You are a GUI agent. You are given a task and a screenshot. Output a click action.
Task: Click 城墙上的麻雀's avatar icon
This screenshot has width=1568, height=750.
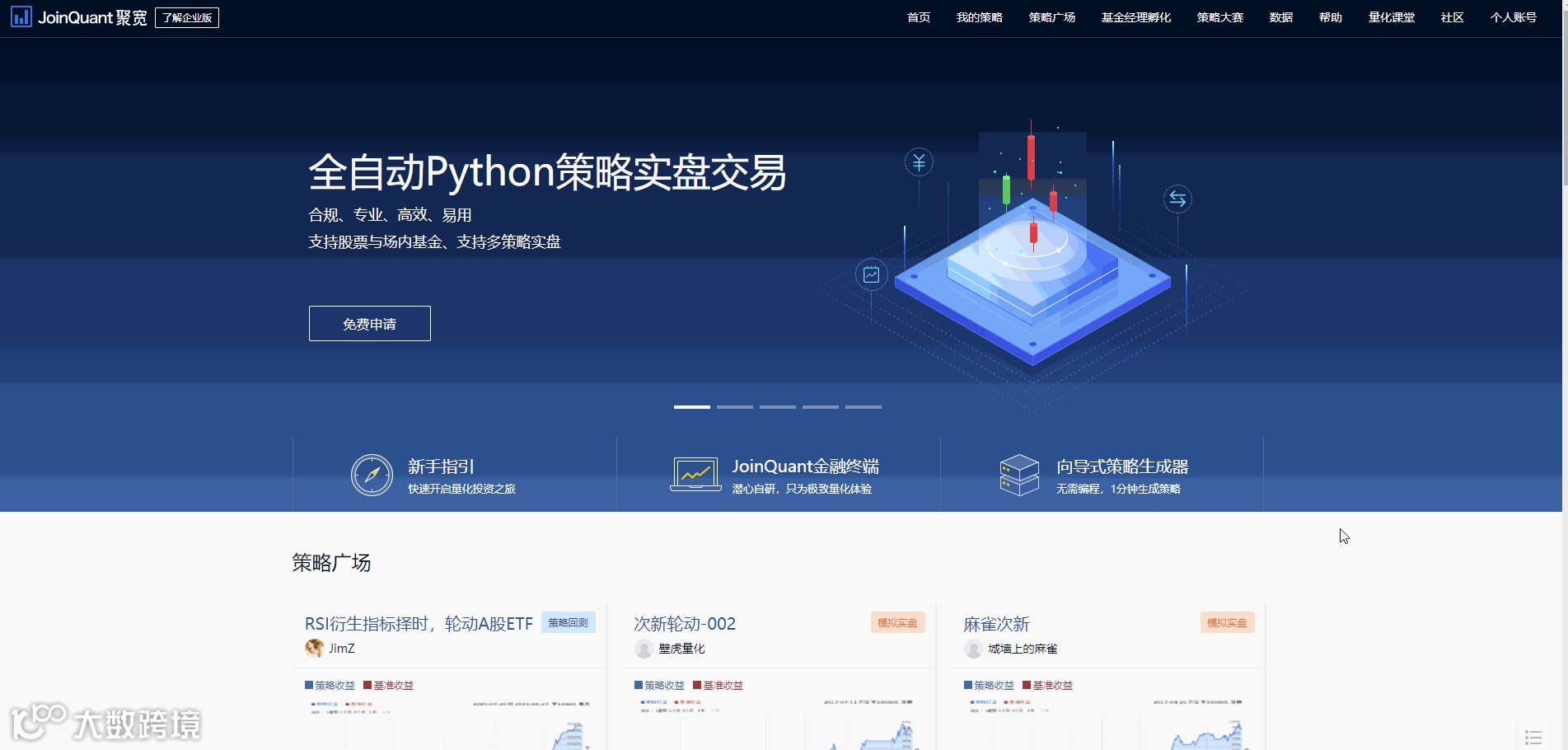973,649
